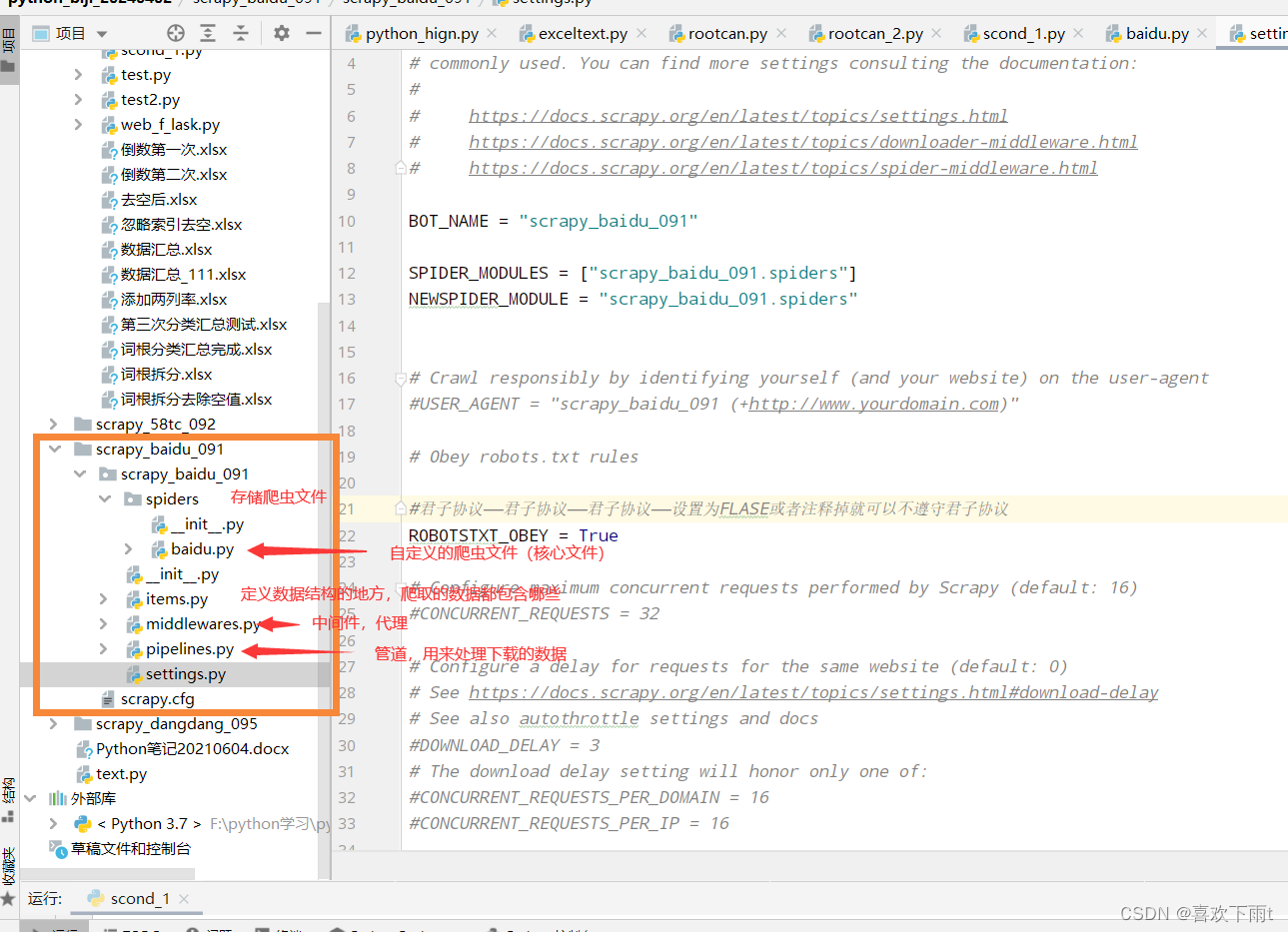Screen dimensions: 1288x932
Task: Select items.py in the project tree
Action: pos(177,598)
